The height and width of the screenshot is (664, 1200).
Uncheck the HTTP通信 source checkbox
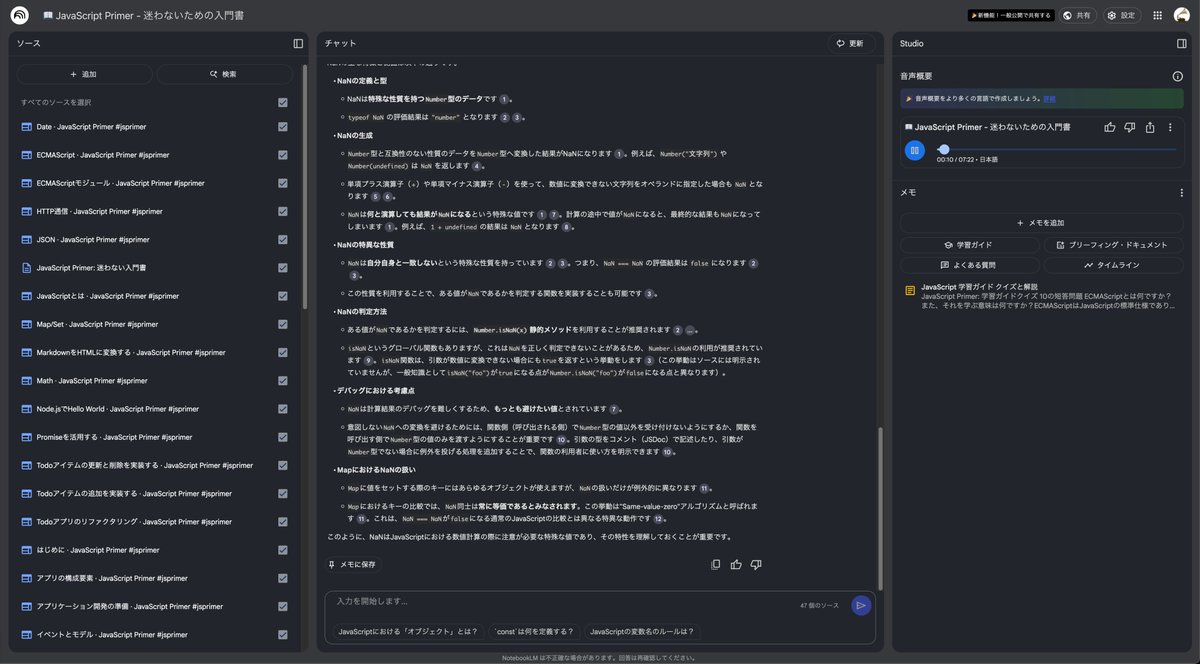coord(283,212)
